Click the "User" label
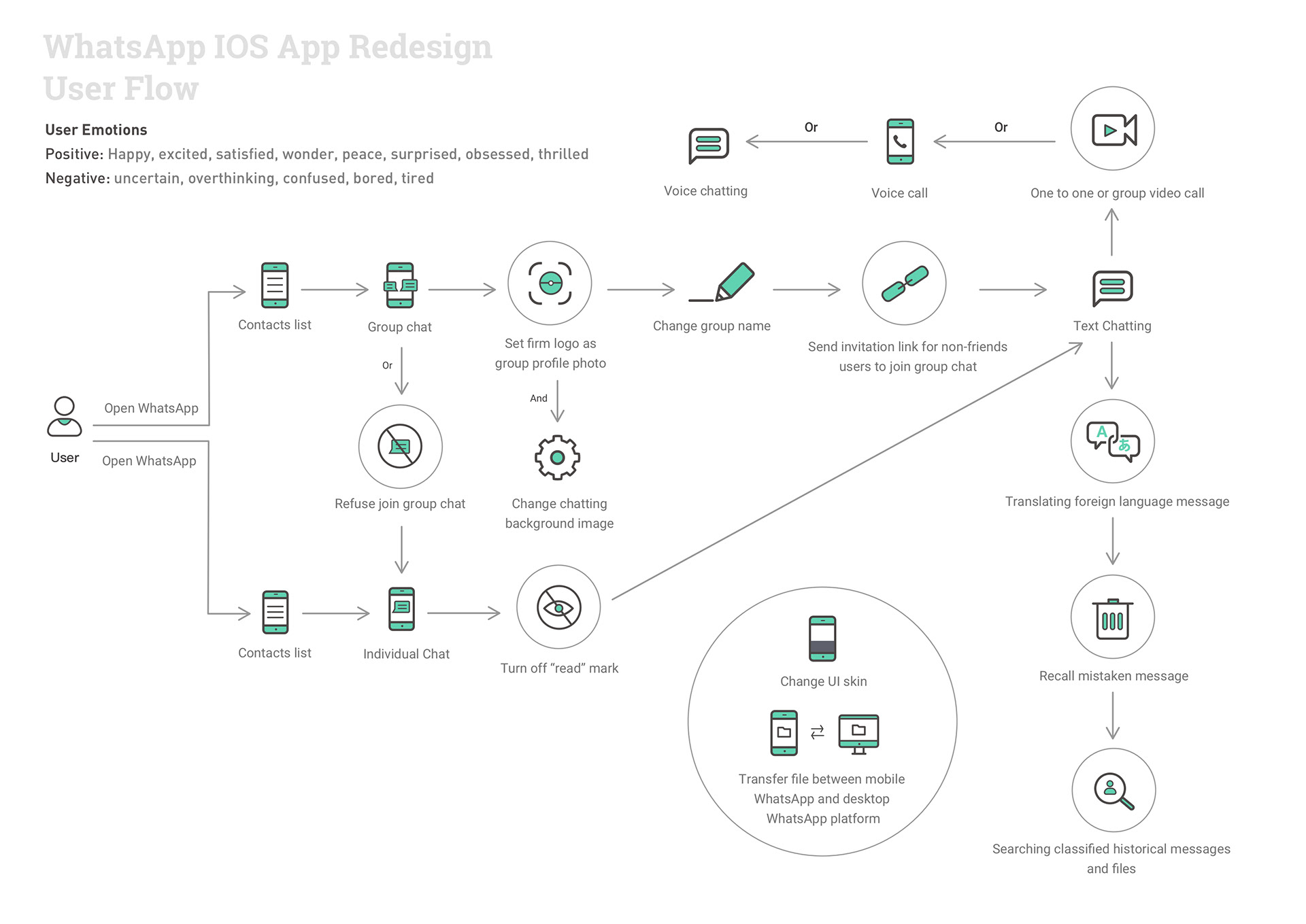The height and width of the screenshot is (924, 1306). pyautogui.click(x=65, y=458)
